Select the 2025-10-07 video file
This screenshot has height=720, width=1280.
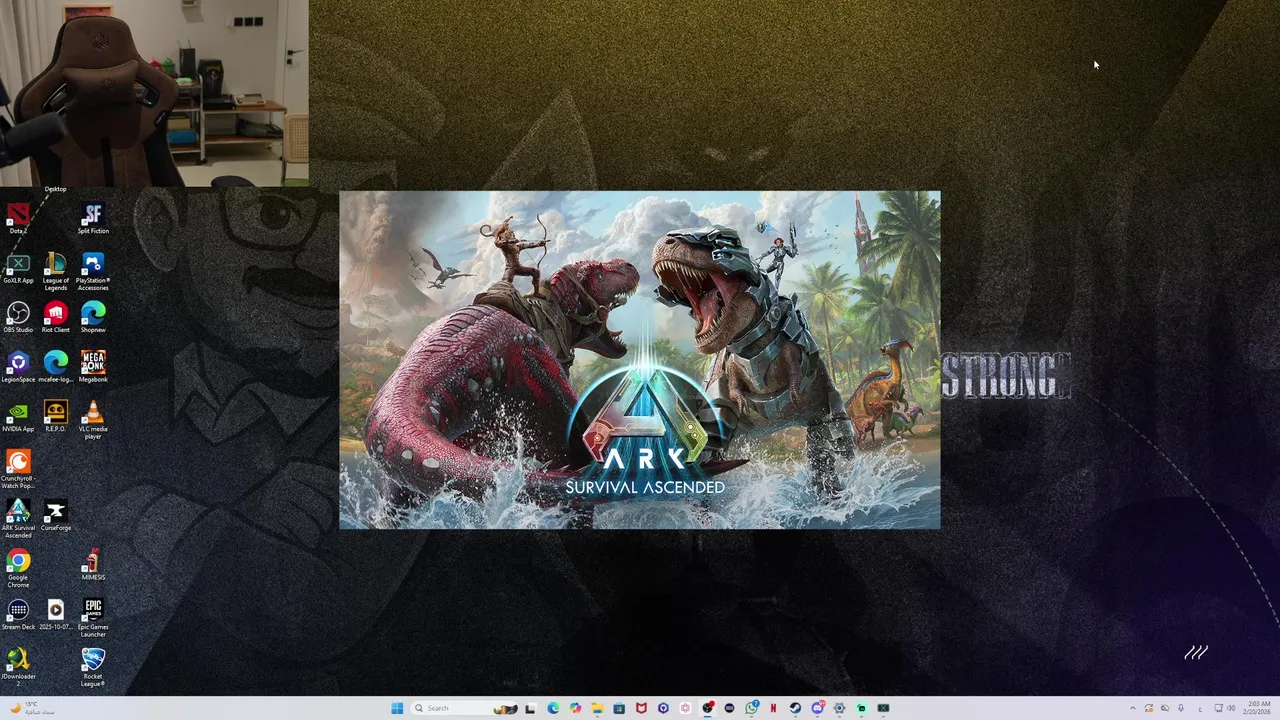pyautogui.click(x=56, y=614)
